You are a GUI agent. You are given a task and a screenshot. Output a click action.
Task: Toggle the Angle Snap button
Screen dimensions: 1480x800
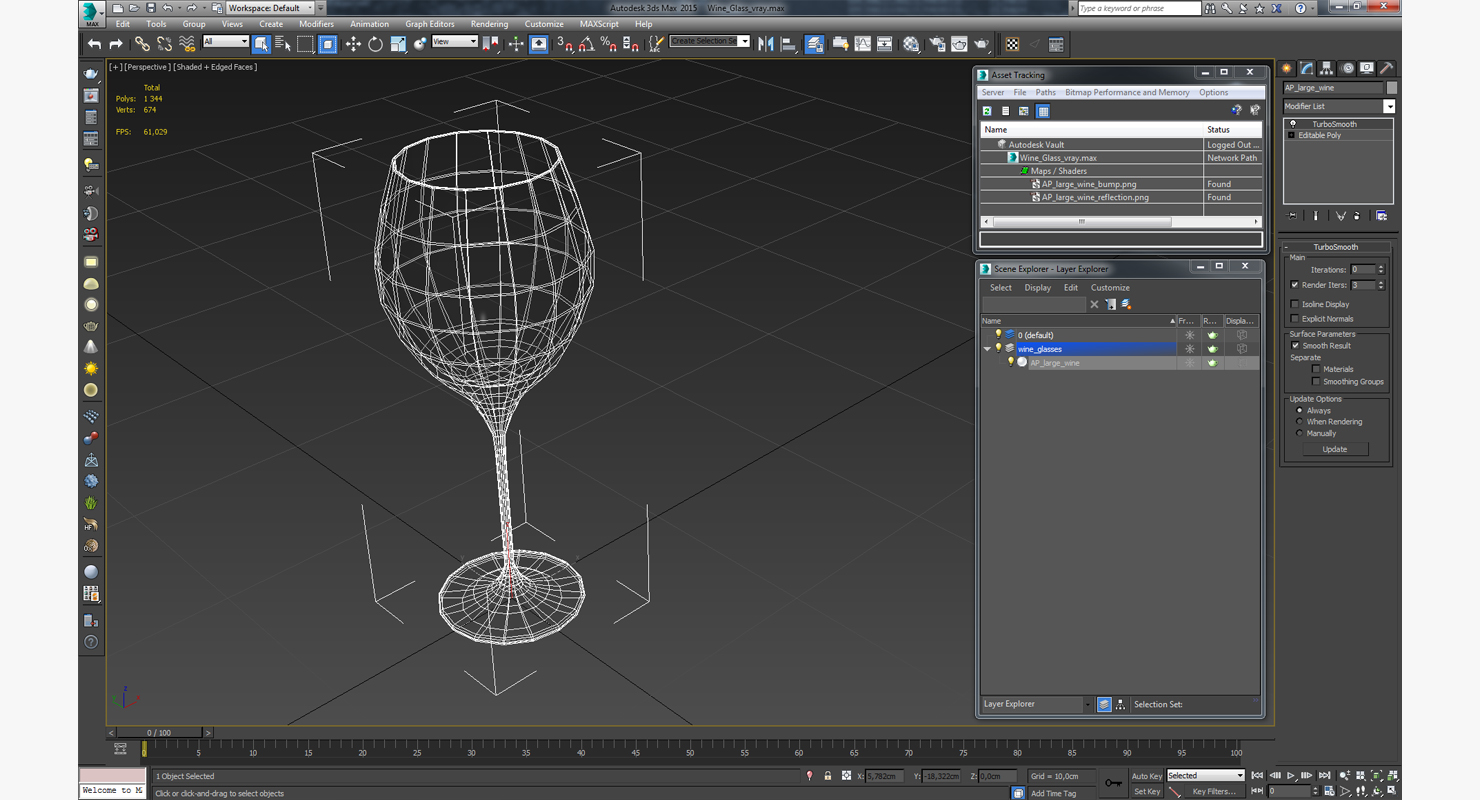coord(587,44)
